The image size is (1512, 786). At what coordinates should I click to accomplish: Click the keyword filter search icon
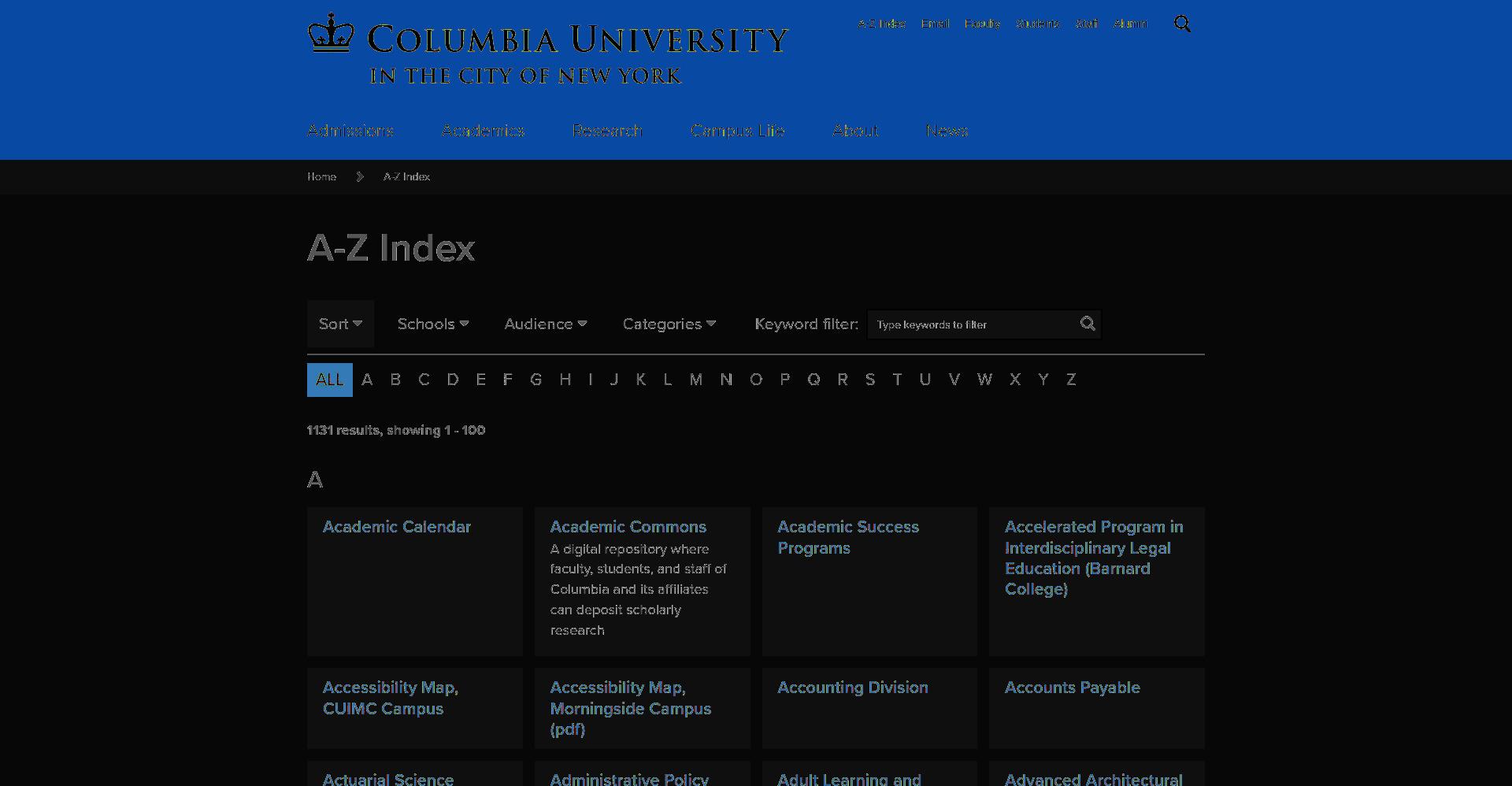(1088, 324)
